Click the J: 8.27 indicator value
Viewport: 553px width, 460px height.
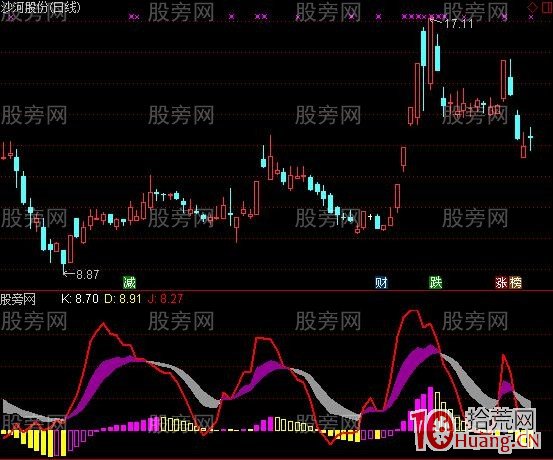tap(165, 299)
